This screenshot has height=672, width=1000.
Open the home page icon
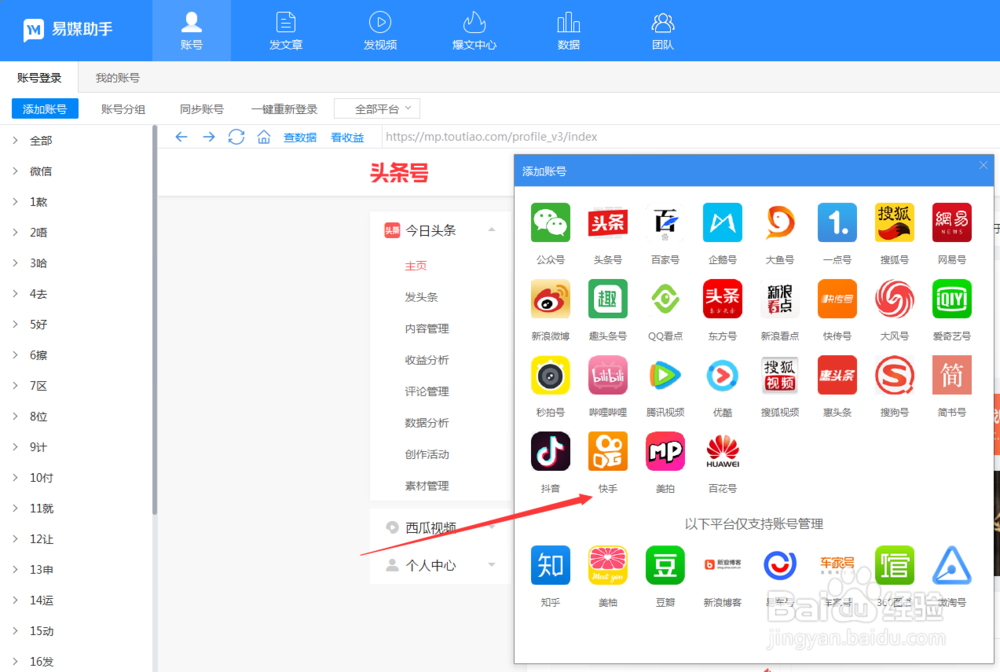[x=264, y=136]
